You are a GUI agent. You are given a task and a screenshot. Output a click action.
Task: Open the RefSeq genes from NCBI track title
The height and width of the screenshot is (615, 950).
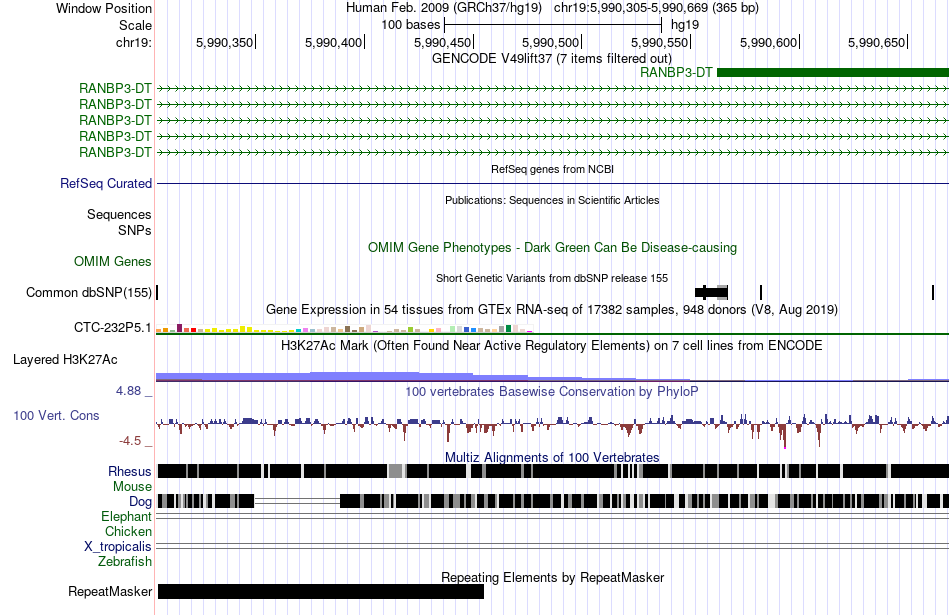click(x=552, y=169)
